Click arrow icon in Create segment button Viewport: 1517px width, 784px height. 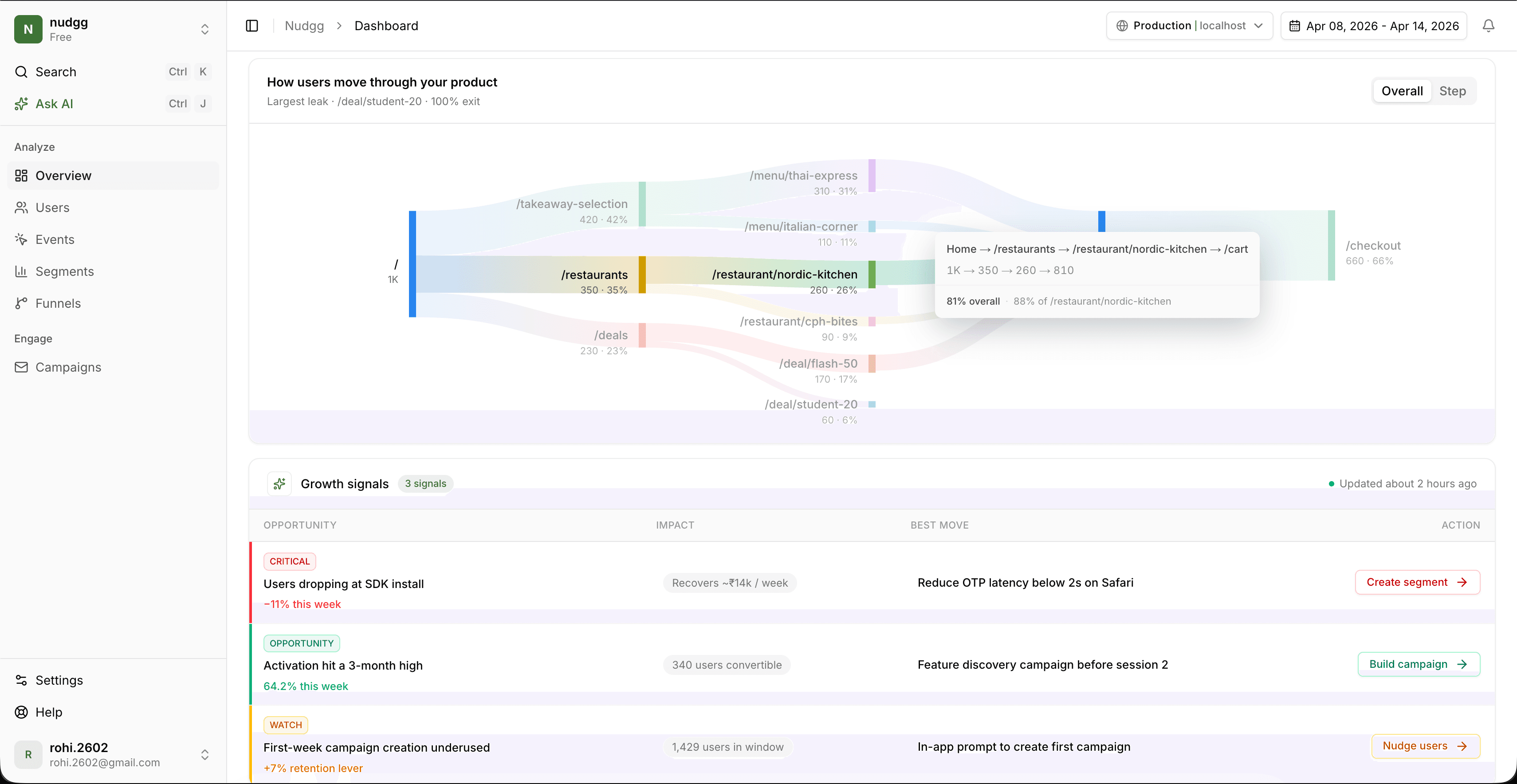(x=1462, y=582)
